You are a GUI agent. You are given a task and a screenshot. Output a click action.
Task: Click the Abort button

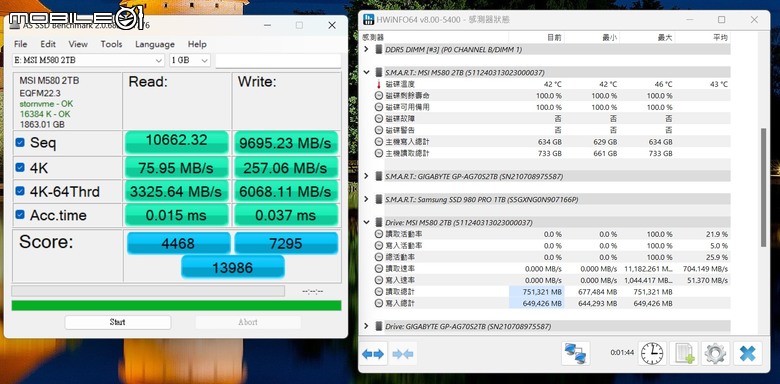(x=248, y=322)
